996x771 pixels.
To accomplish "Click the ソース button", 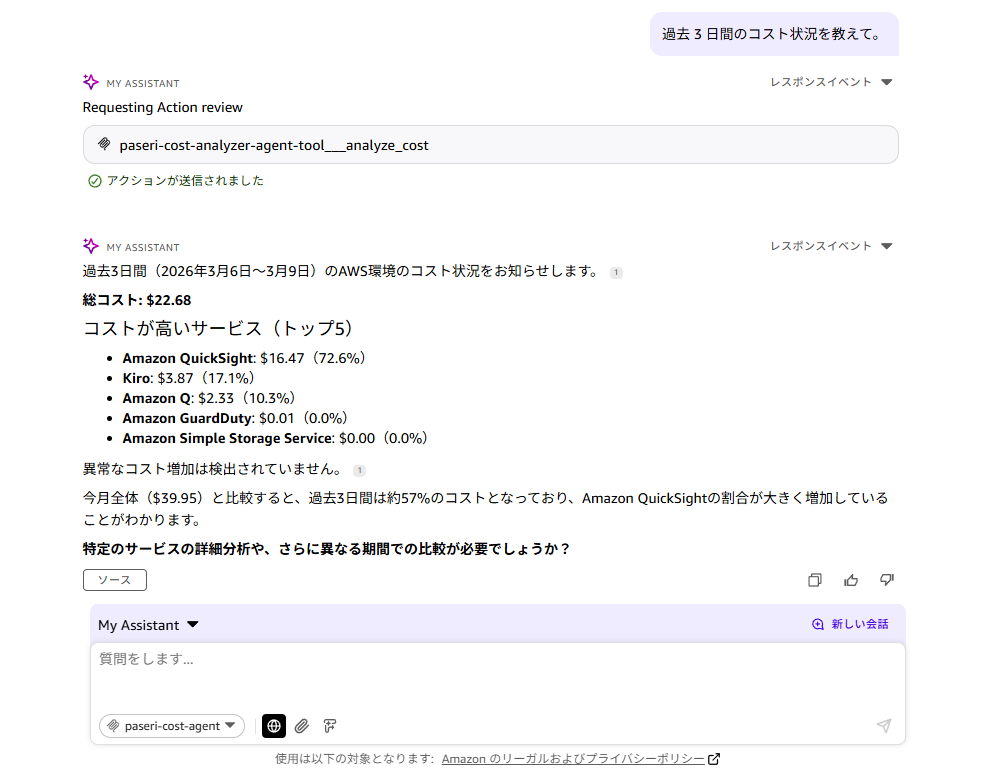I will point(114,580).
